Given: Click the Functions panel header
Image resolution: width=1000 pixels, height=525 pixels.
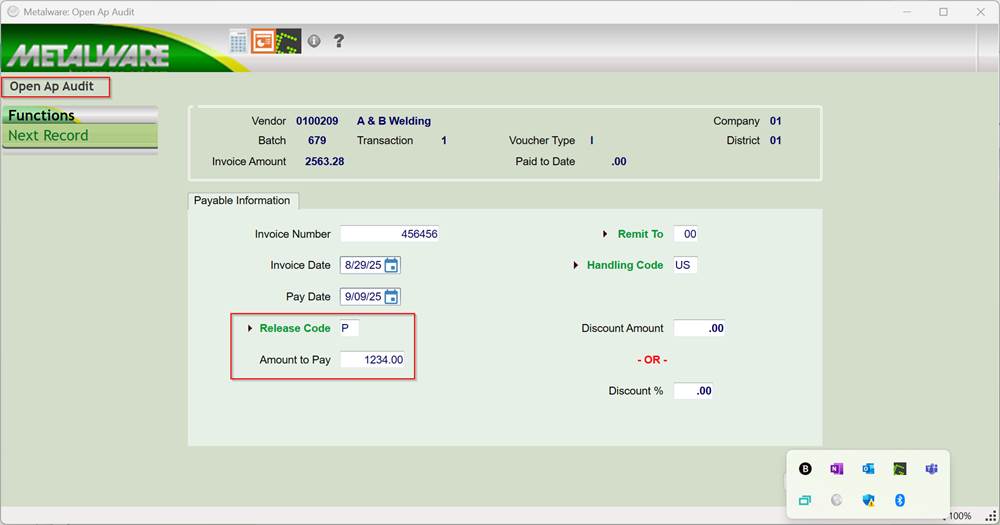Looking at the screenshot, I should 80,115.
